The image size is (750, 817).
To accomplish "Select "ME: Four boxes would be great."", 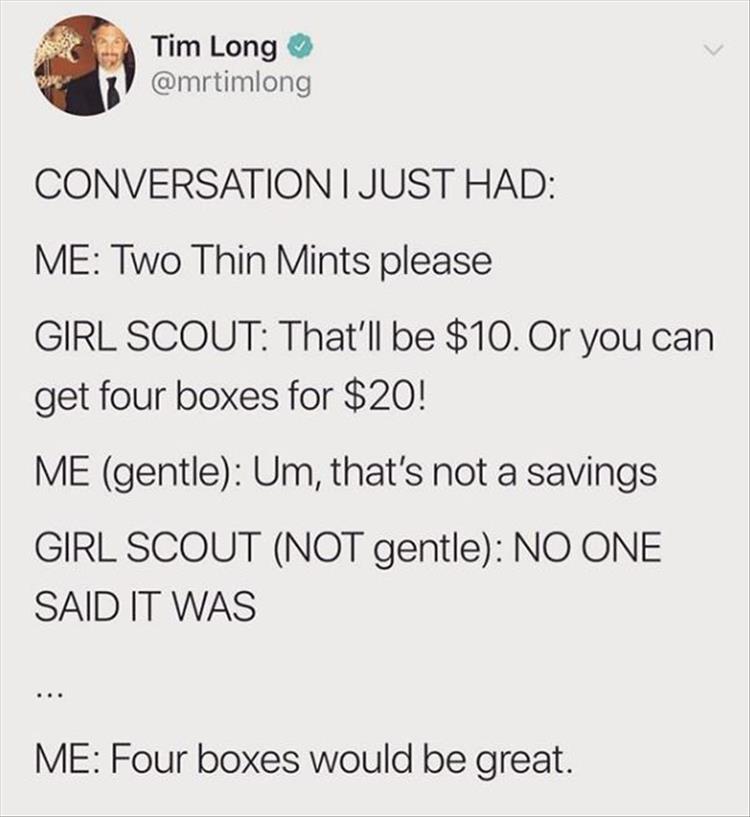I will tap(303, 759).
